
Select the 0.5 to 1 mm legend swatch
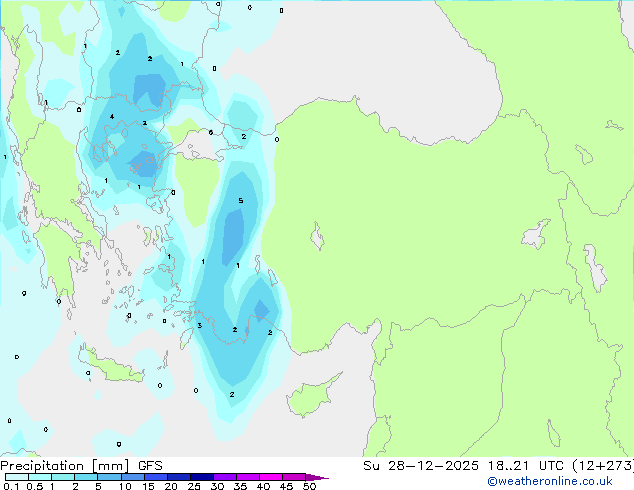click(x=40, y=477)
